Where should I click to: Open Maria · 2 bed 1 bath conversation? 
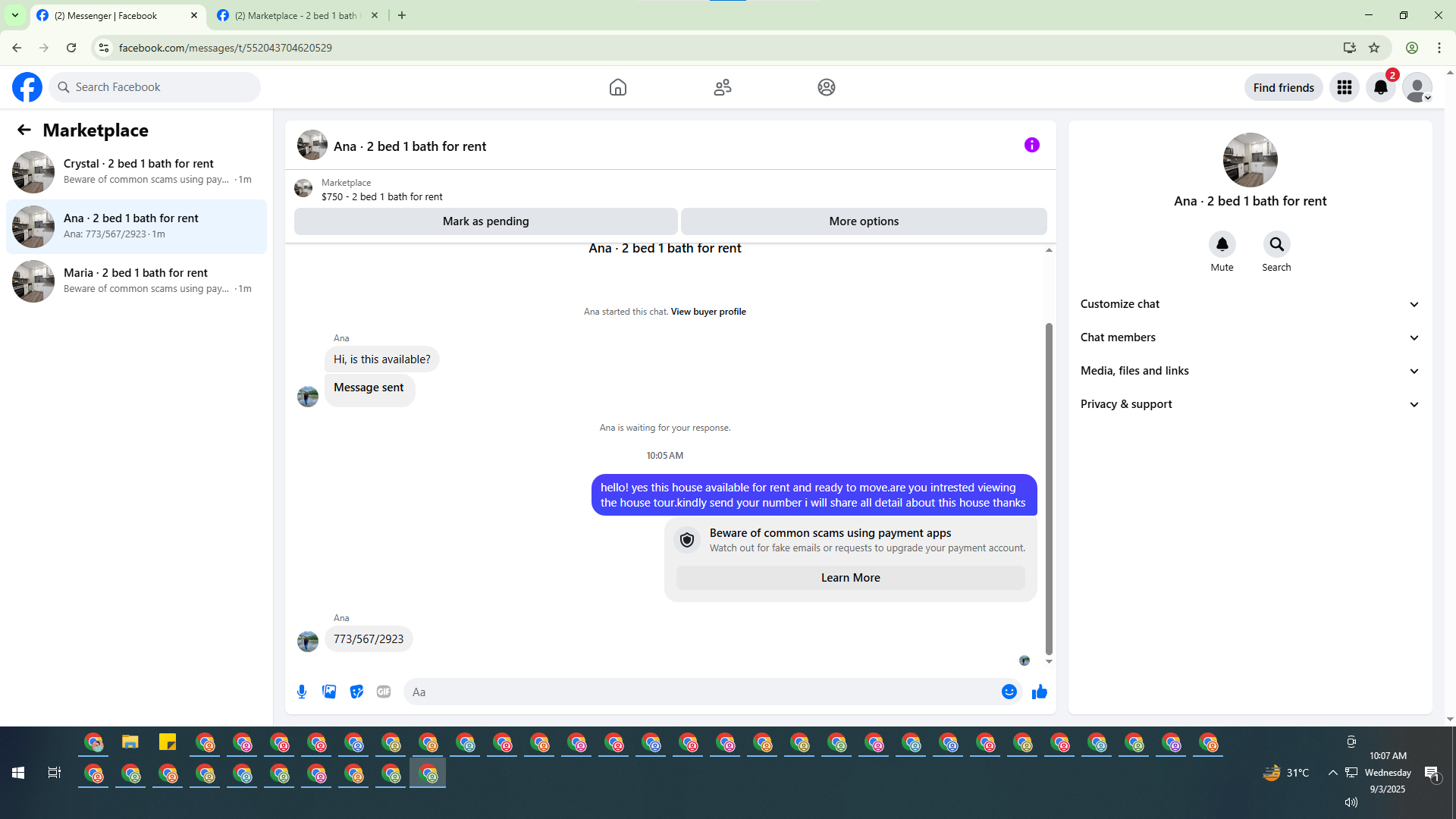pyautogui.click(x=136, y=281)
